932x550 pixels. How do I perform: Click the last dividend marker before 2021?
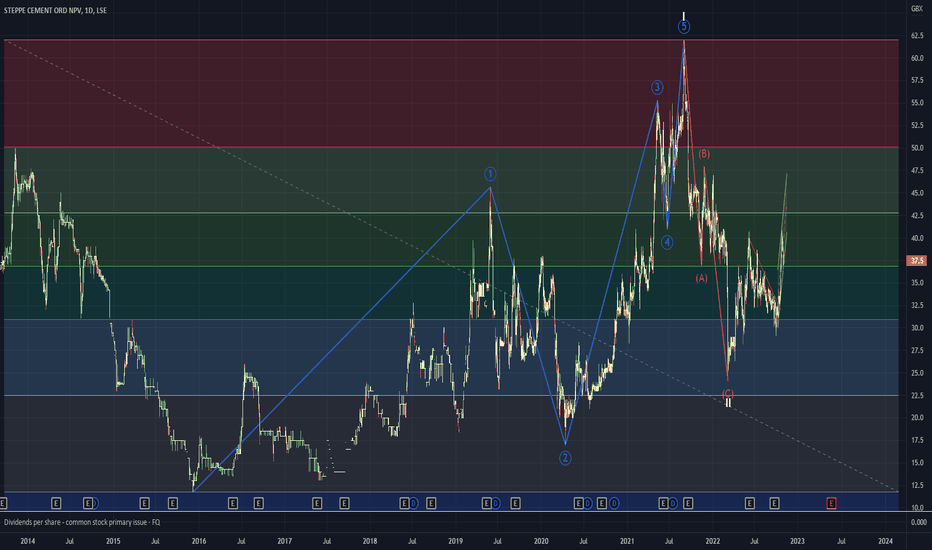click(x=614, y=504)
